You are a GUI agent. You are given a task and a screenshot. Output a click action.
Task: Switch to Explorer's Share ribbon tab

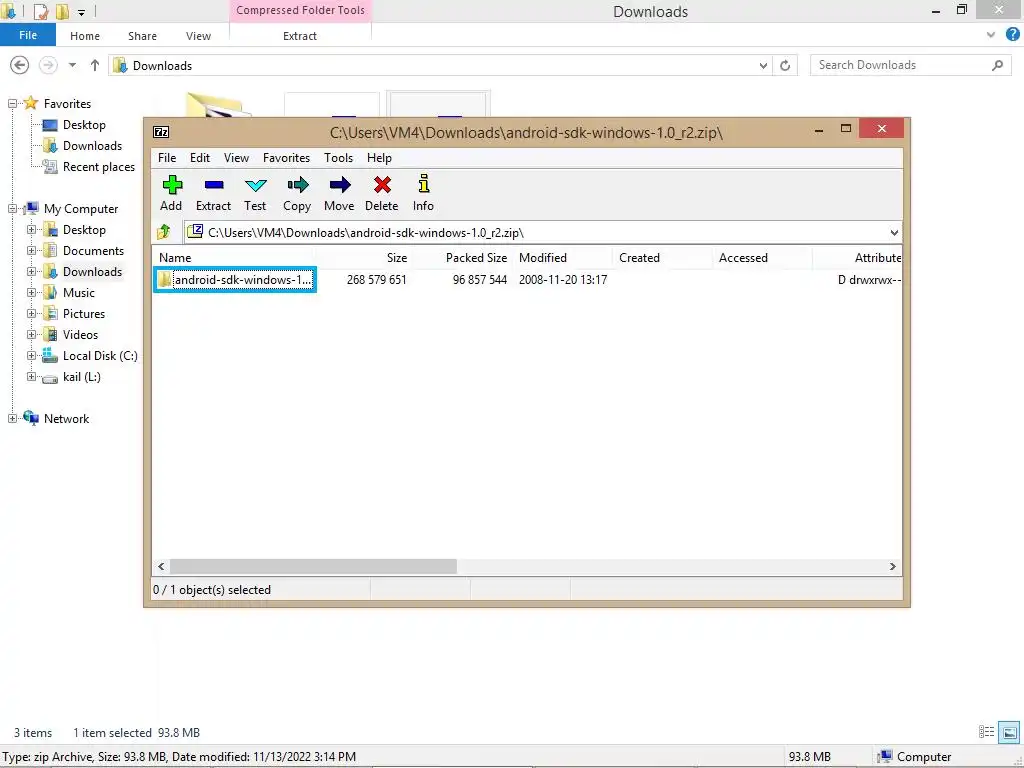coord(142,36)
